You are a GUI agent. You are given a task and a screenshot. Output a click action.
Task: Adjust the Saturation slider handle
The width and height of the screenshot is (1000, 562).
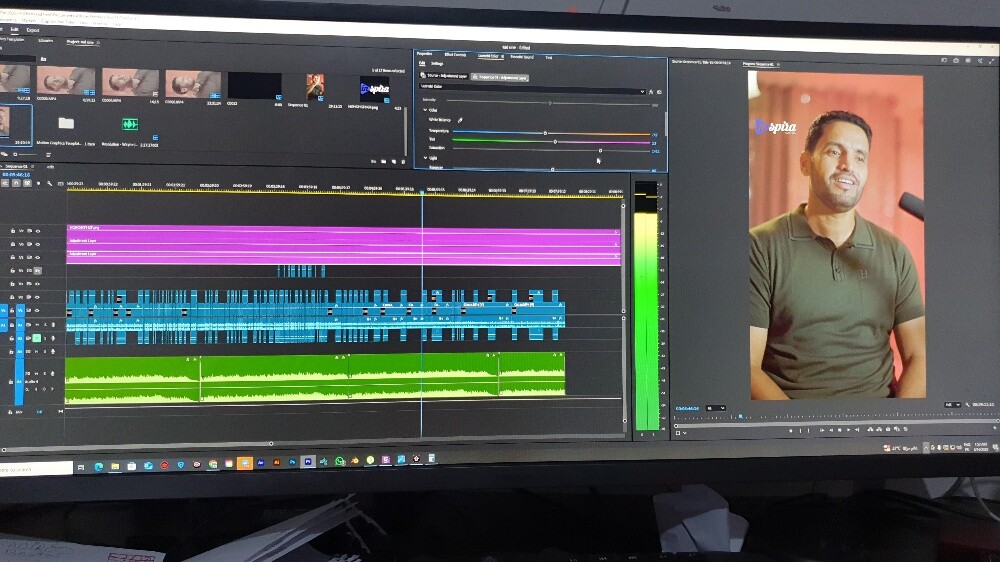click(x=600, y=151)
